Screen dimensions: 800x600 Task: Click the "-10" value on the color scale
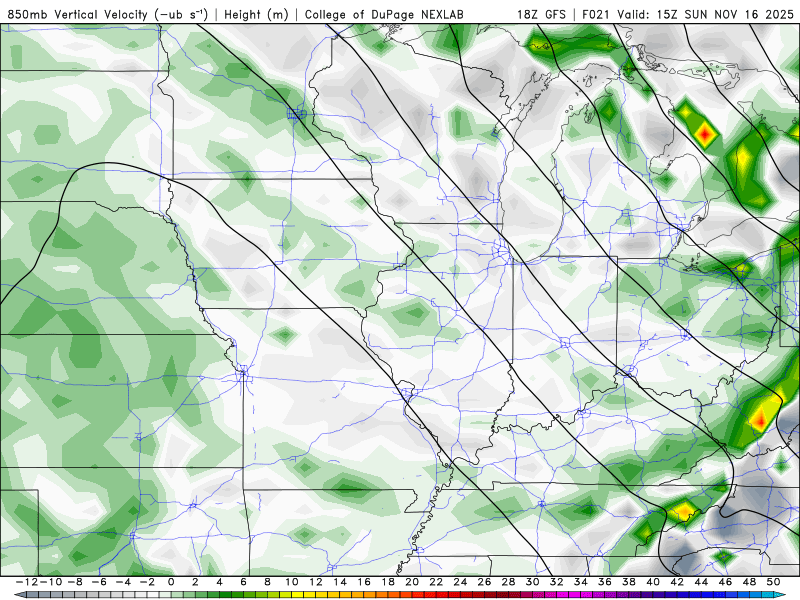click(x=51, y=582)
